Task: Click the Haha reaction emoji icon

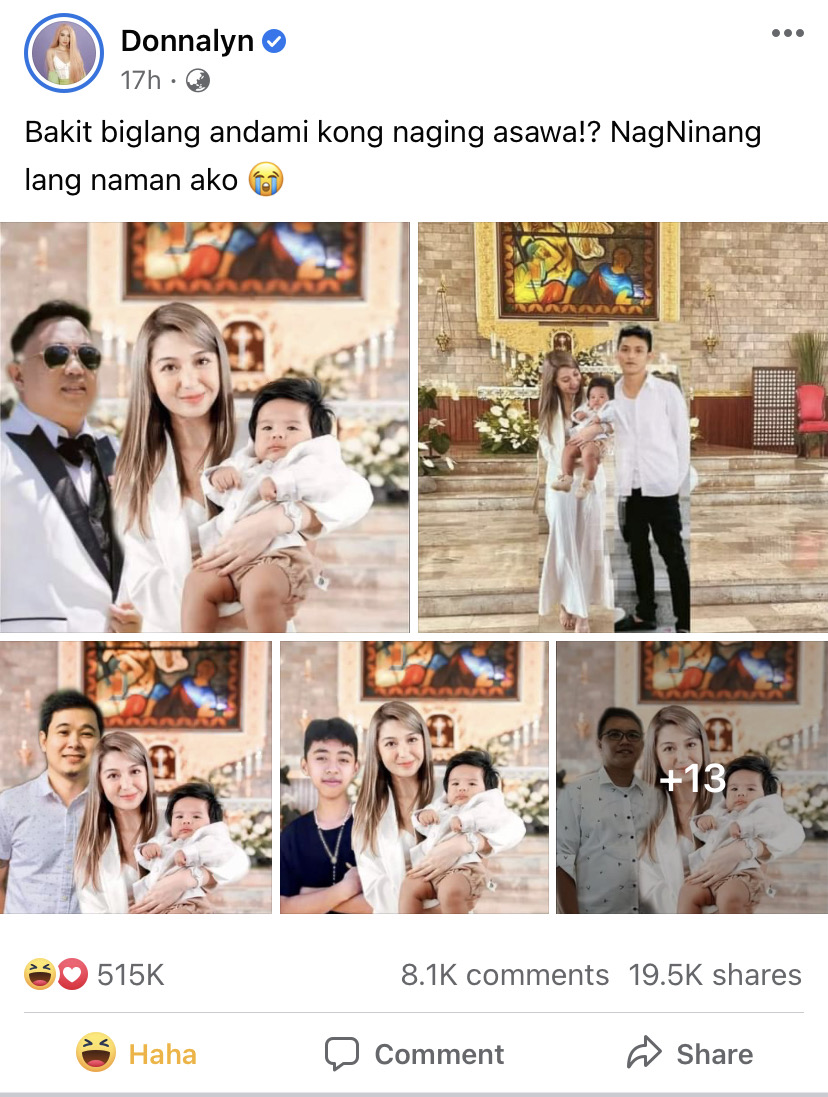Action: 40,975
